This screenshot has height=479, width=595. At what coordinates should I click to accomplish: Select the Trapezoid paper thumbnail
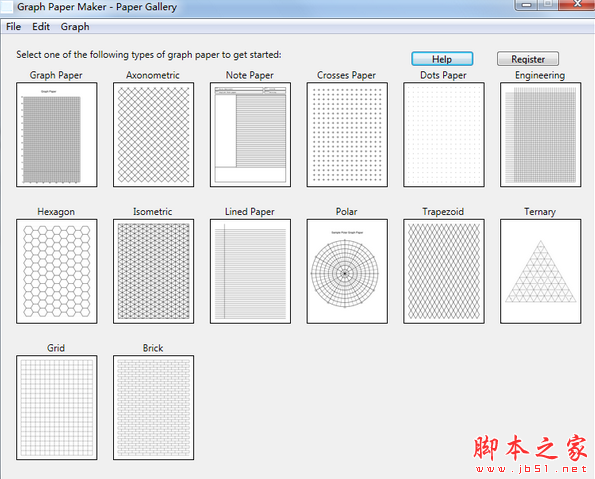444,271
